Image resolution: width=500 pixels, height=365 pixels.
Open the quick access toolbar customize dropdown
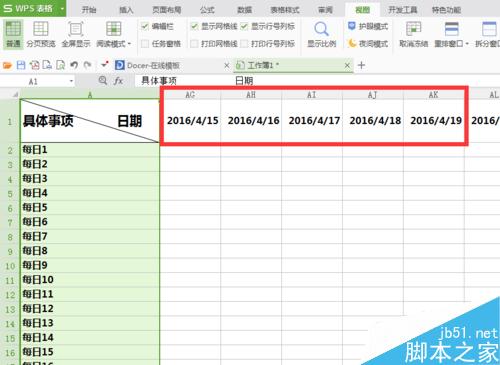105,64
